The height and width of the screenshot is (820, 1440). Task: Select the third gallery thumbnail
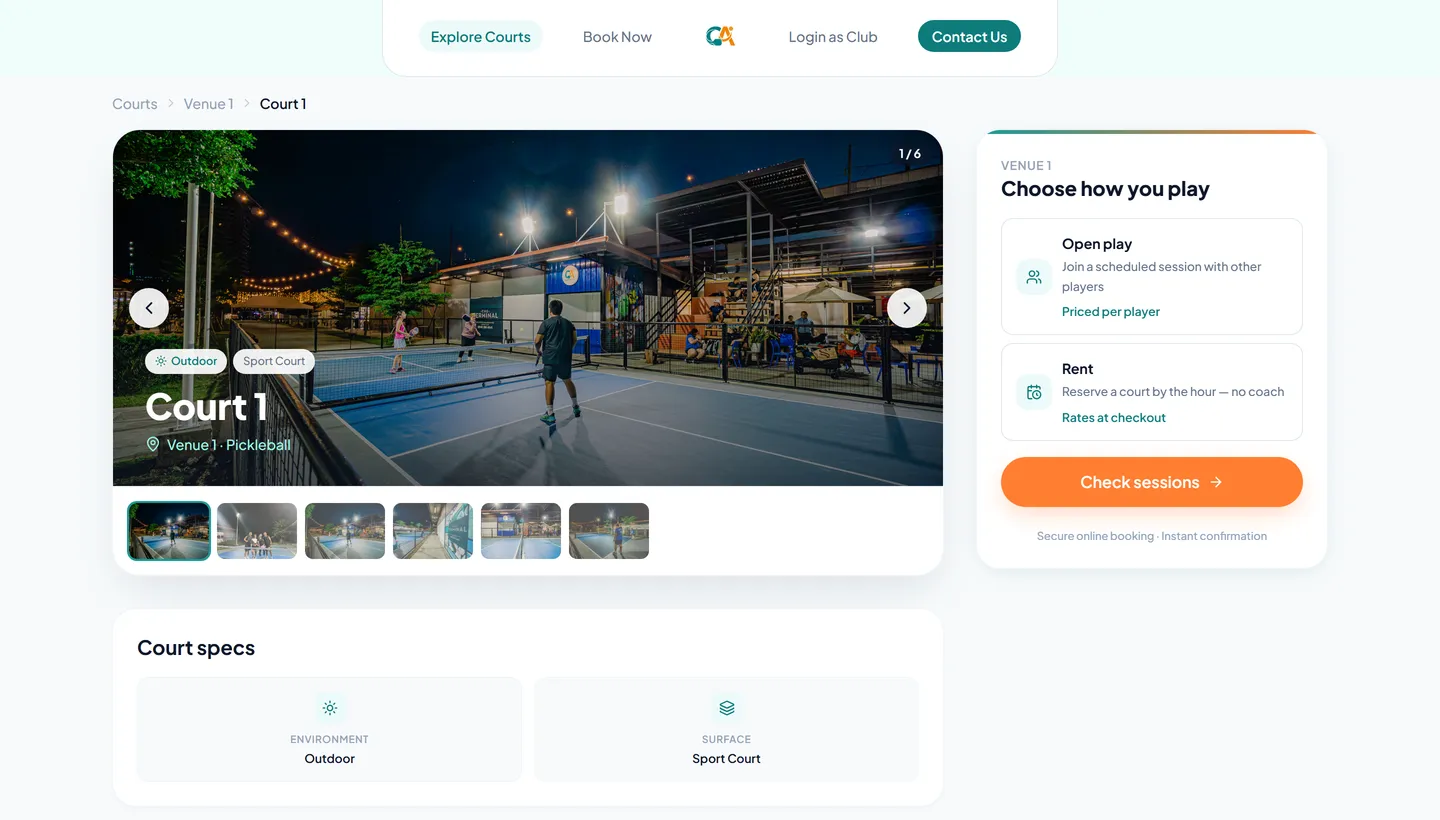345,531
